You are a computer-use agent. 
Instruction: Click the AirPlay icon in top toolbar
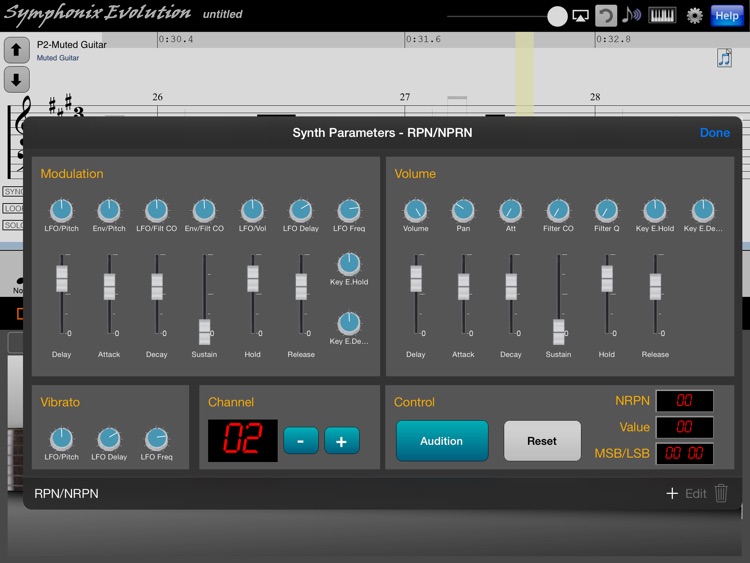coord(580,16)
